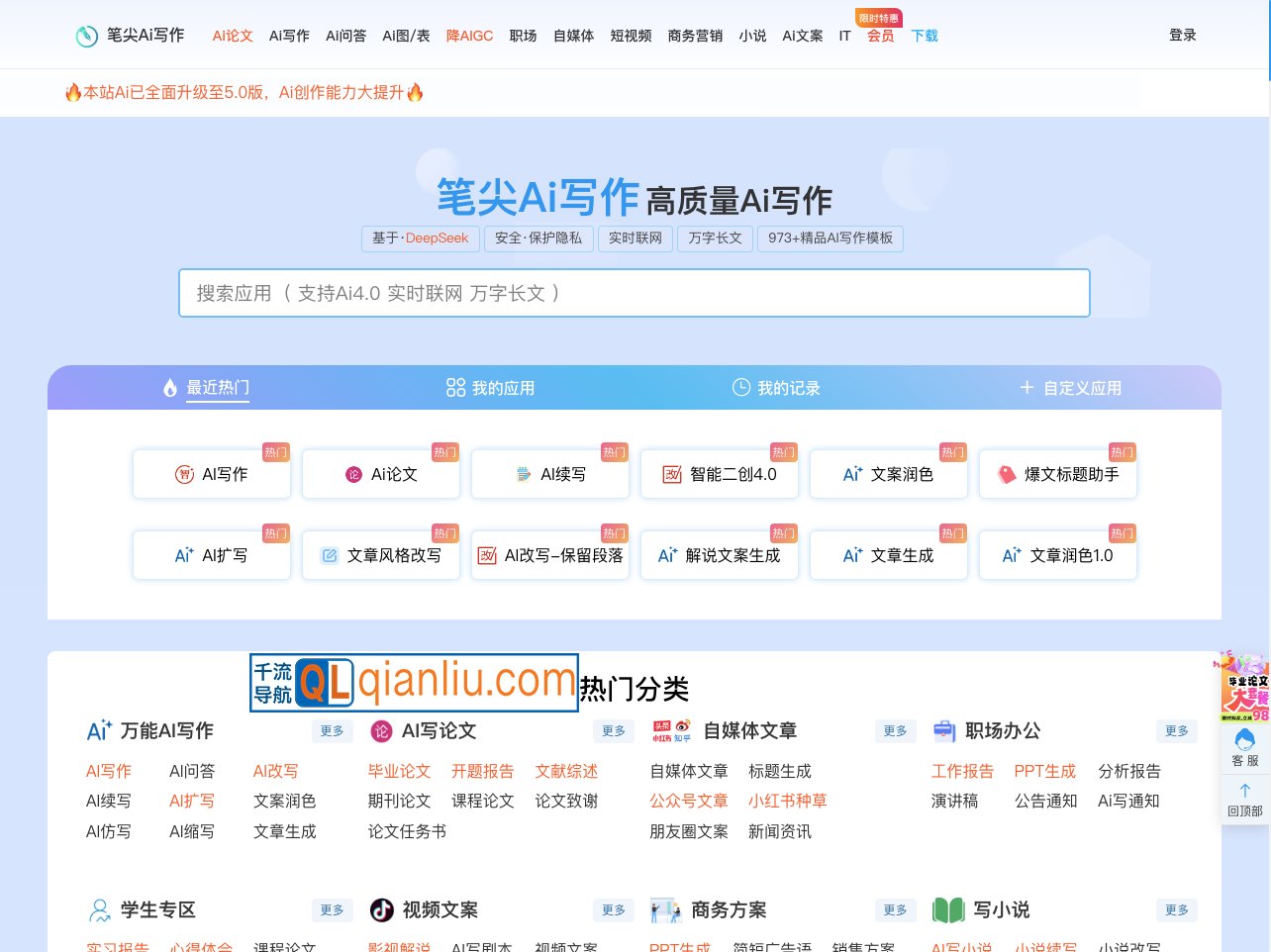Viewport: 1271px width, 952px height.
Task: Click the AI续写 pen-and-paper icon
Action: (524, 474)
